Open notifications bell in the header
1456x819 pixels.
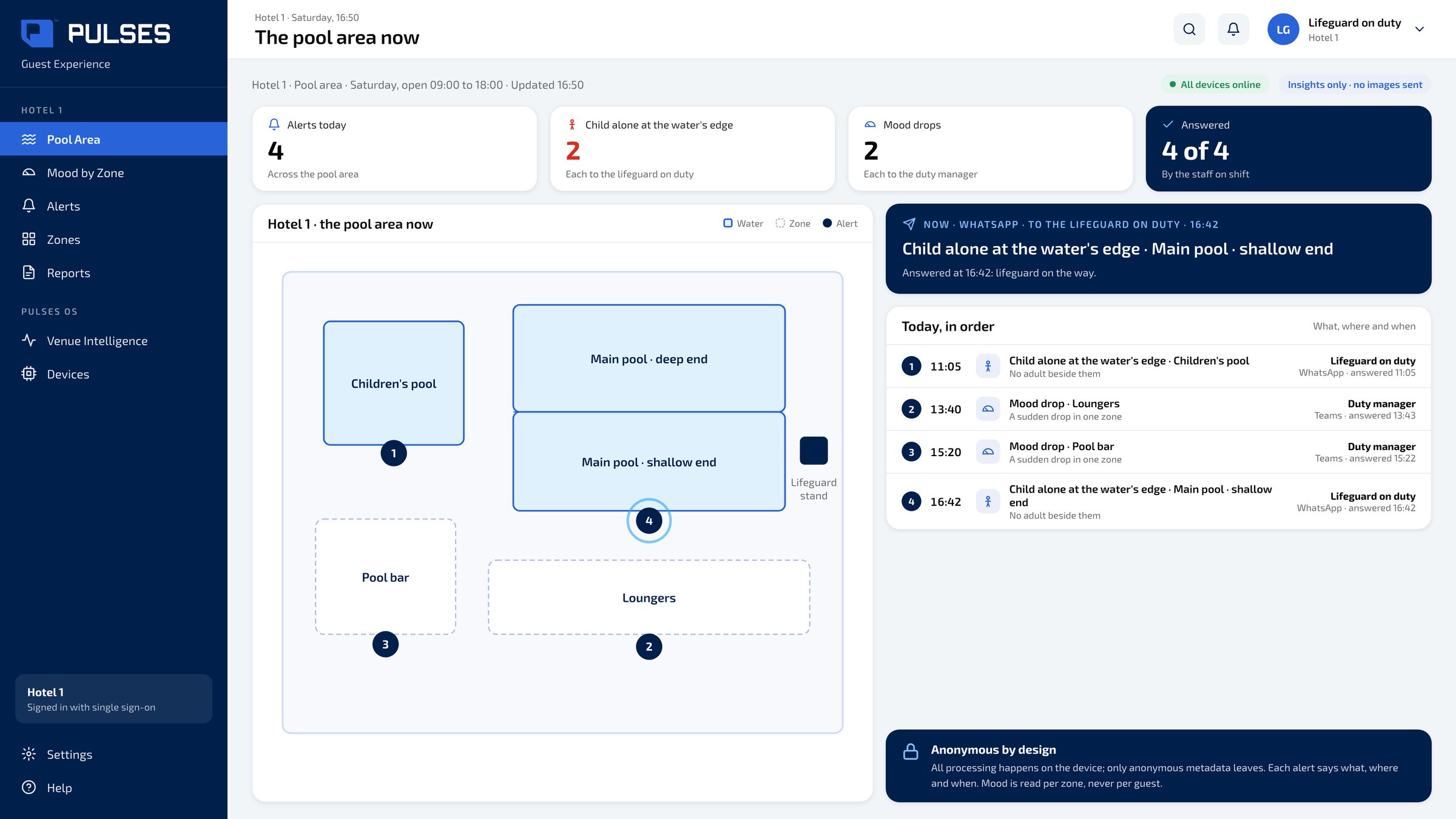(x=1233, y=29)
